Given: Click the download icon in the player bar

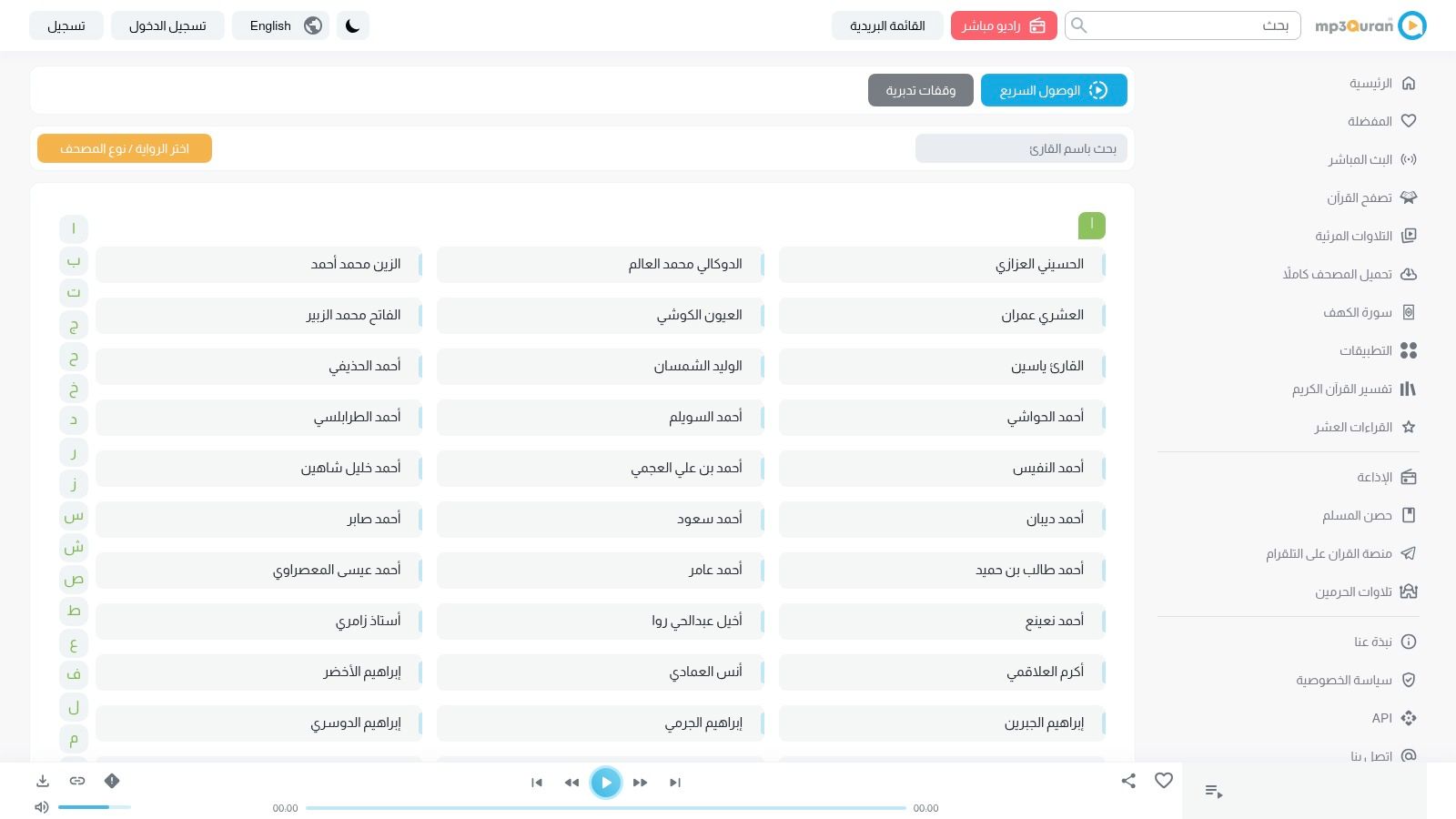Looking at the screenshot, I should pyautogui.click(x=43, y=781).
